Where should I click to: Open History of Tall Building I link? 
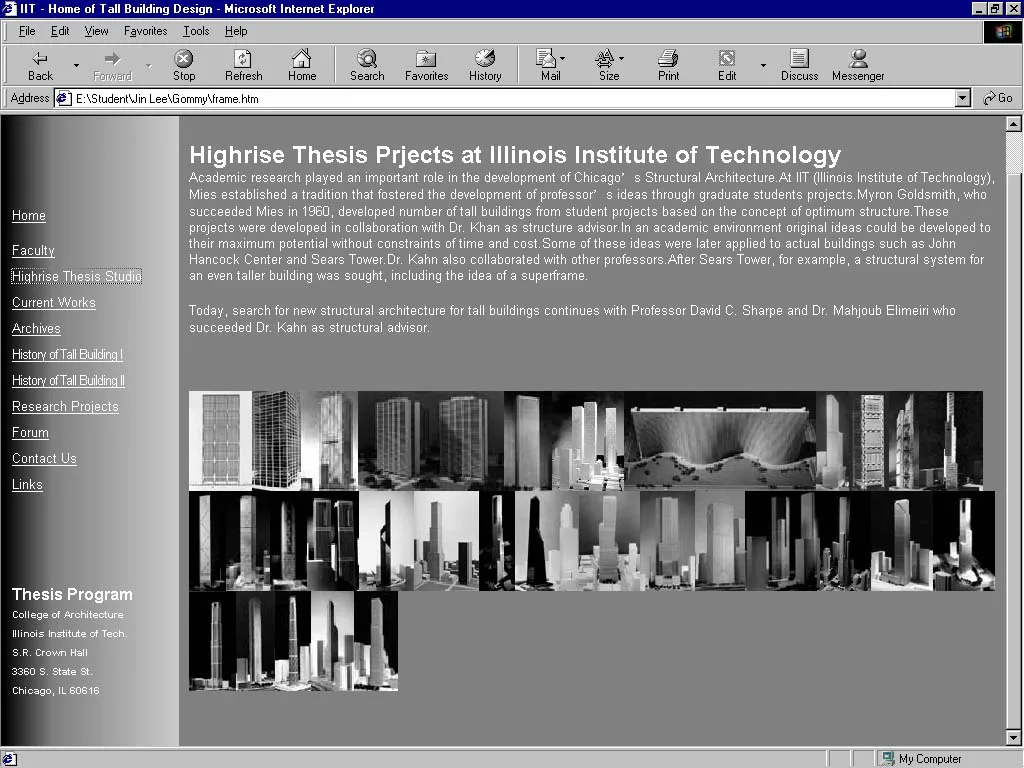point(67,355)
